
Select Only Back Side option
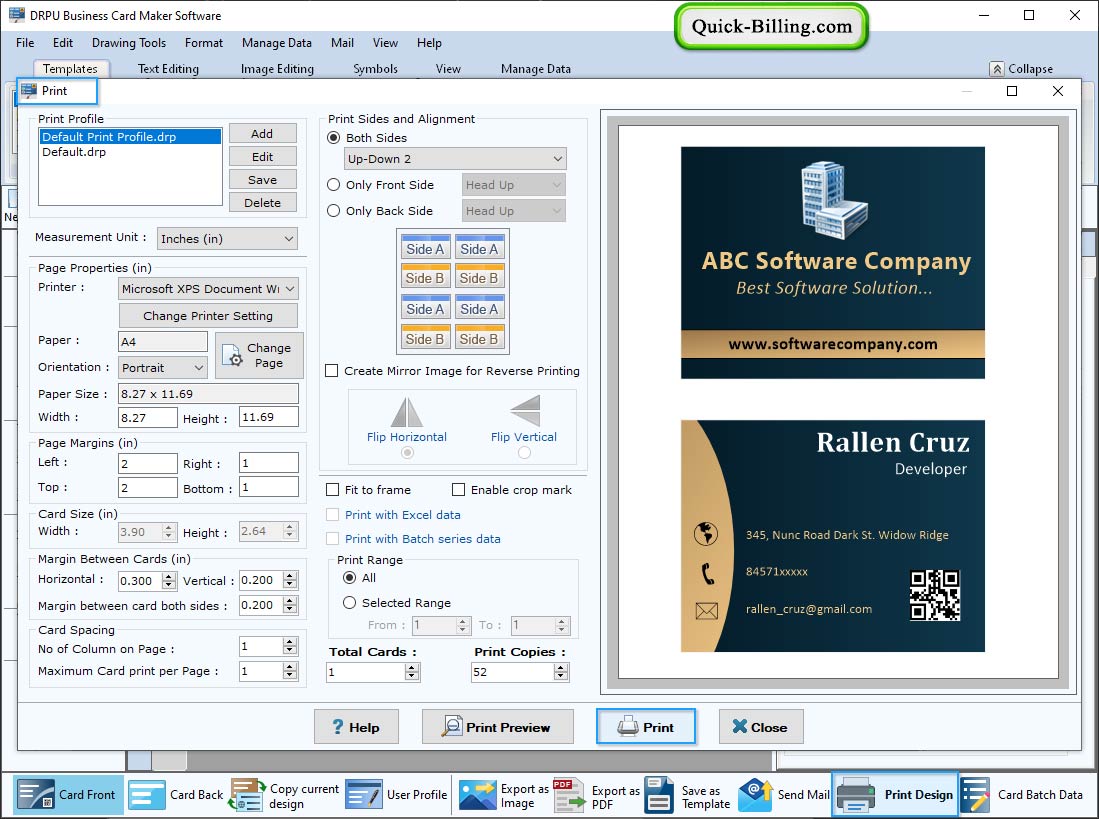tap(334, 211)
